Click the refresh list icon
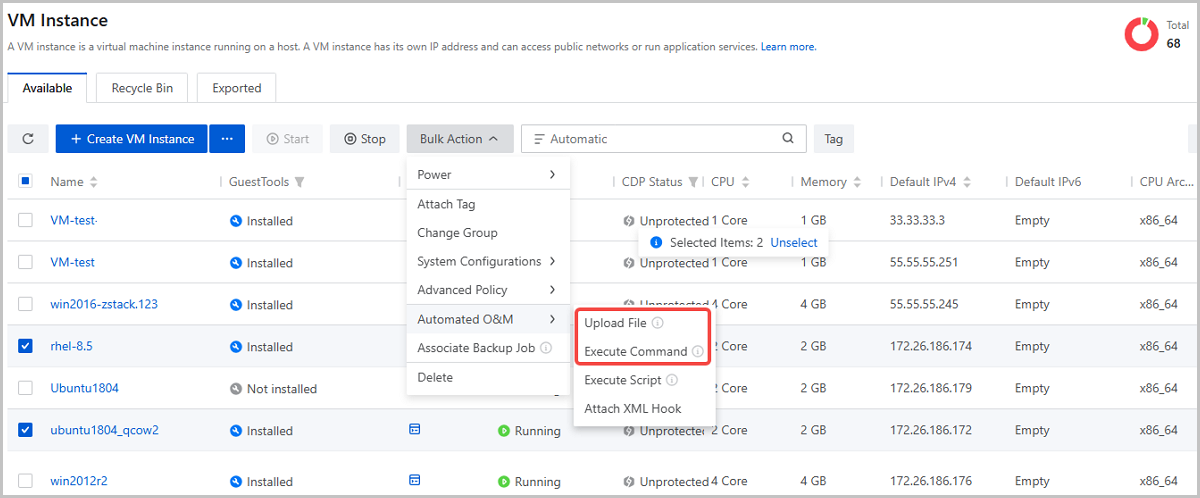The width and height of the screenshot is (1200, 498). (x=28, y=139)
